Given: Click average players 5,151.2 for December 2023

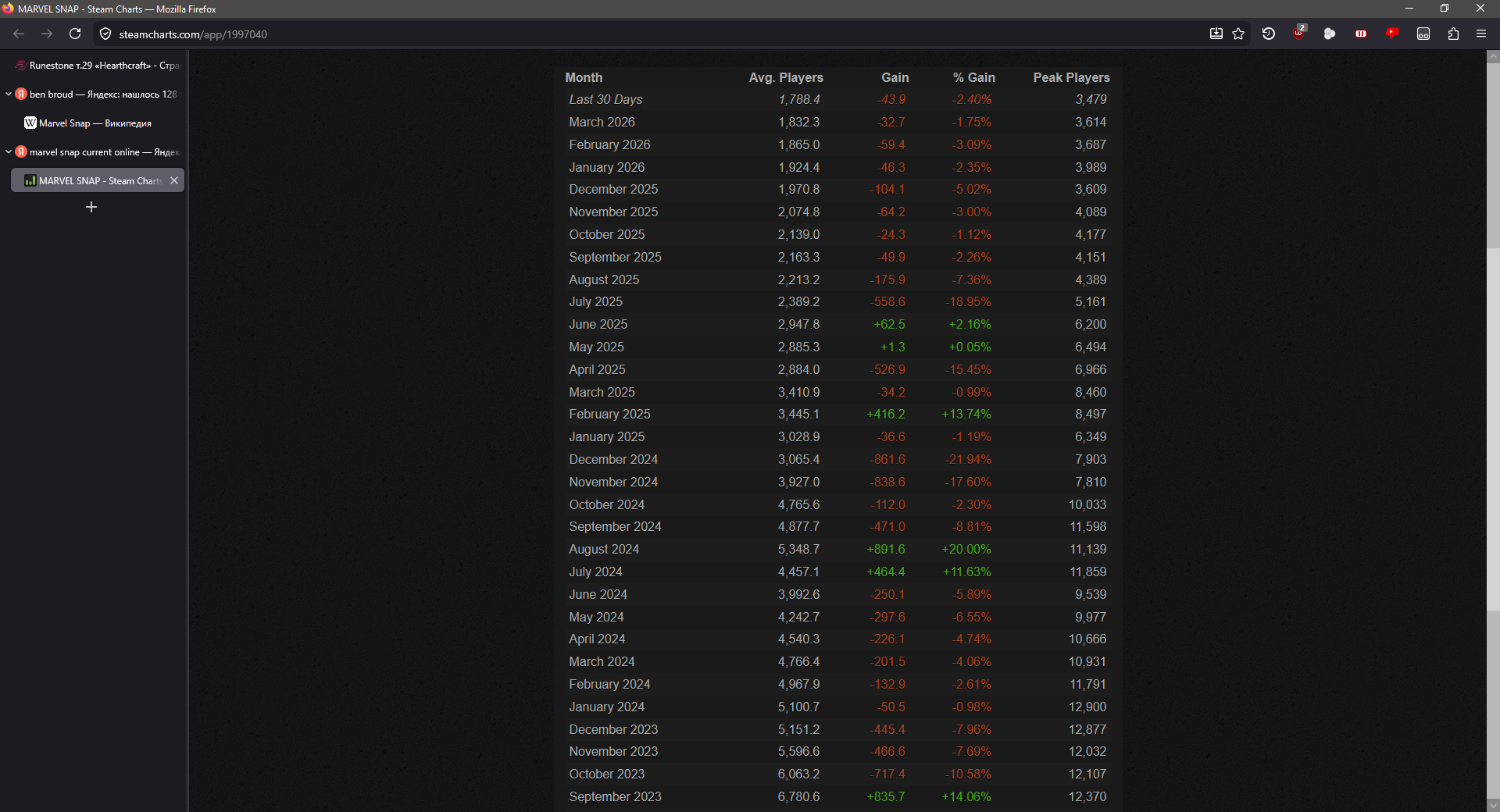Looking at the screenshot, I should coord(798,729).
